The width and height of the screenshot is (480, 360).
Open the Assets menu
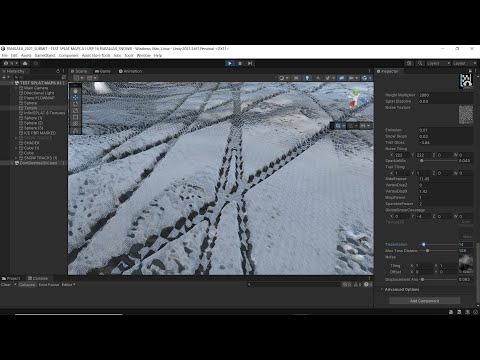26,55
